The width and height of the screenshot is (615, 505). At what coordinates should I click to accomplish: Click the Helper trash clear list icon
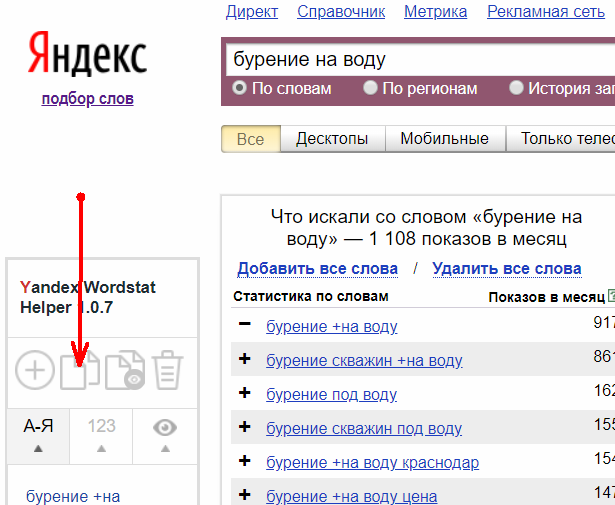[x=167, y=370]
